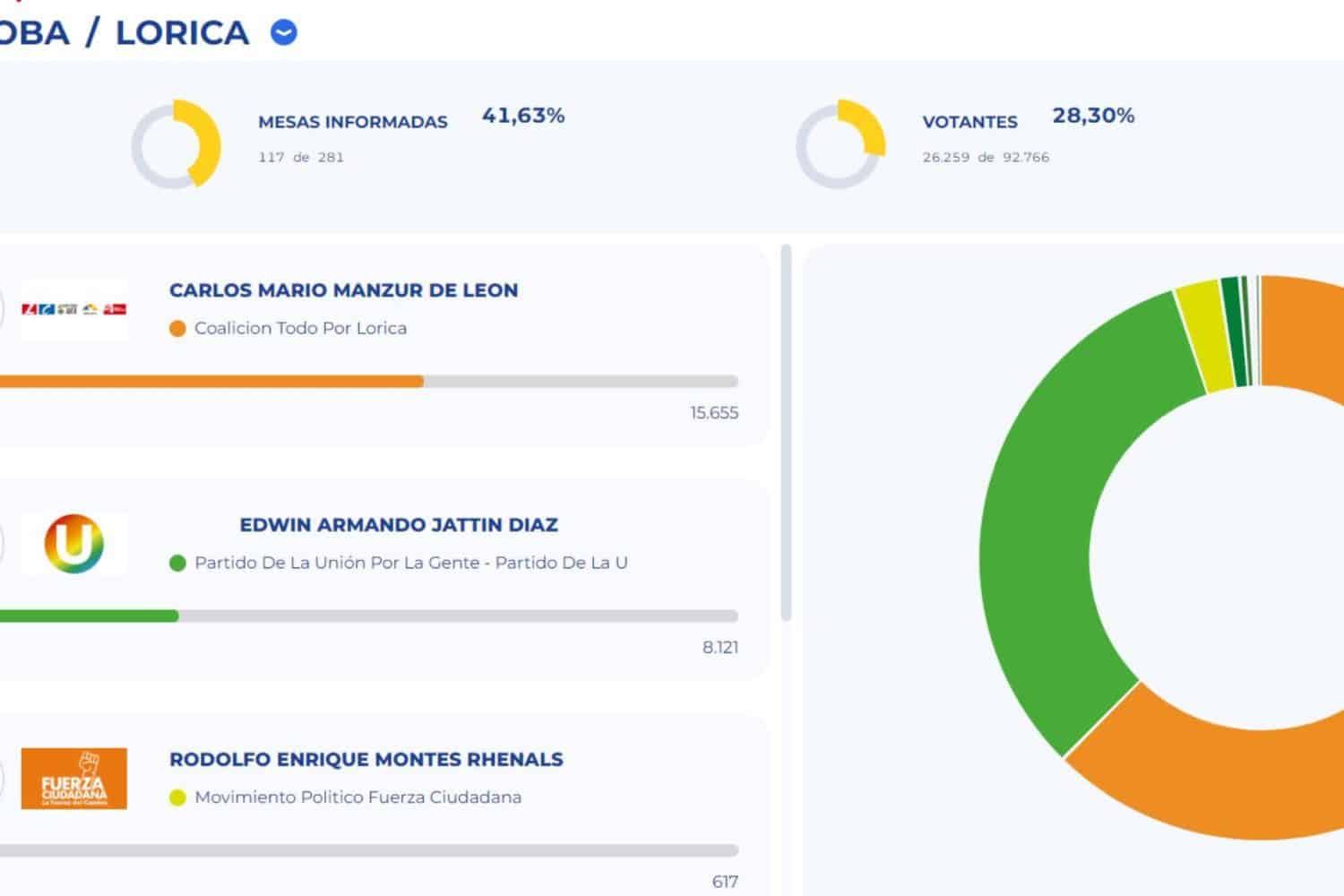The height and width of the screenshot is (896, 1344).
Task: Select candidate Edwin Armando Jattin Diaz
Action: pyautogui.click(x=399, y=525)
